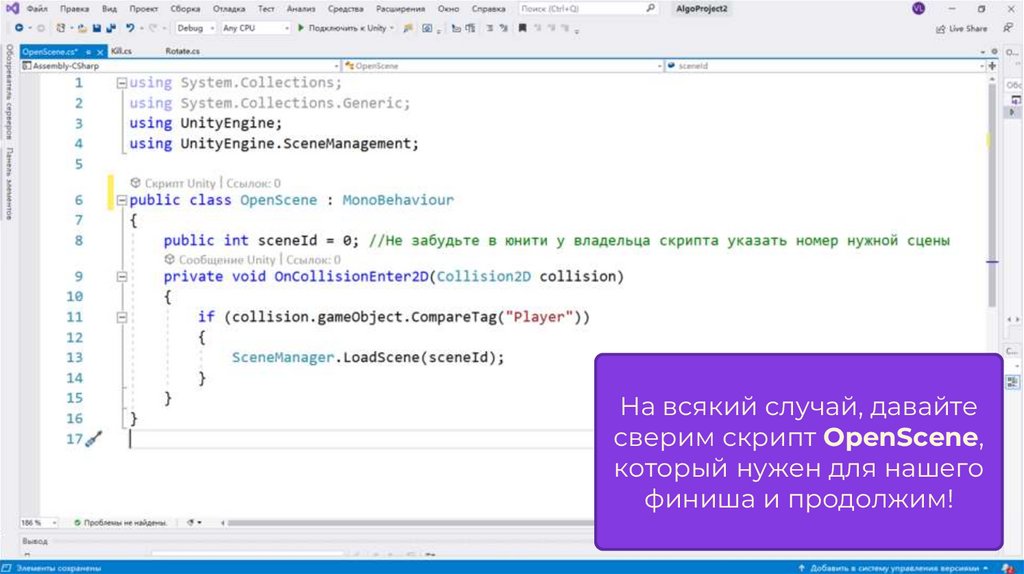Switch to the Rotate.cs tab
The width and height of the screenshot is (1024, 574).
point(182,51)
